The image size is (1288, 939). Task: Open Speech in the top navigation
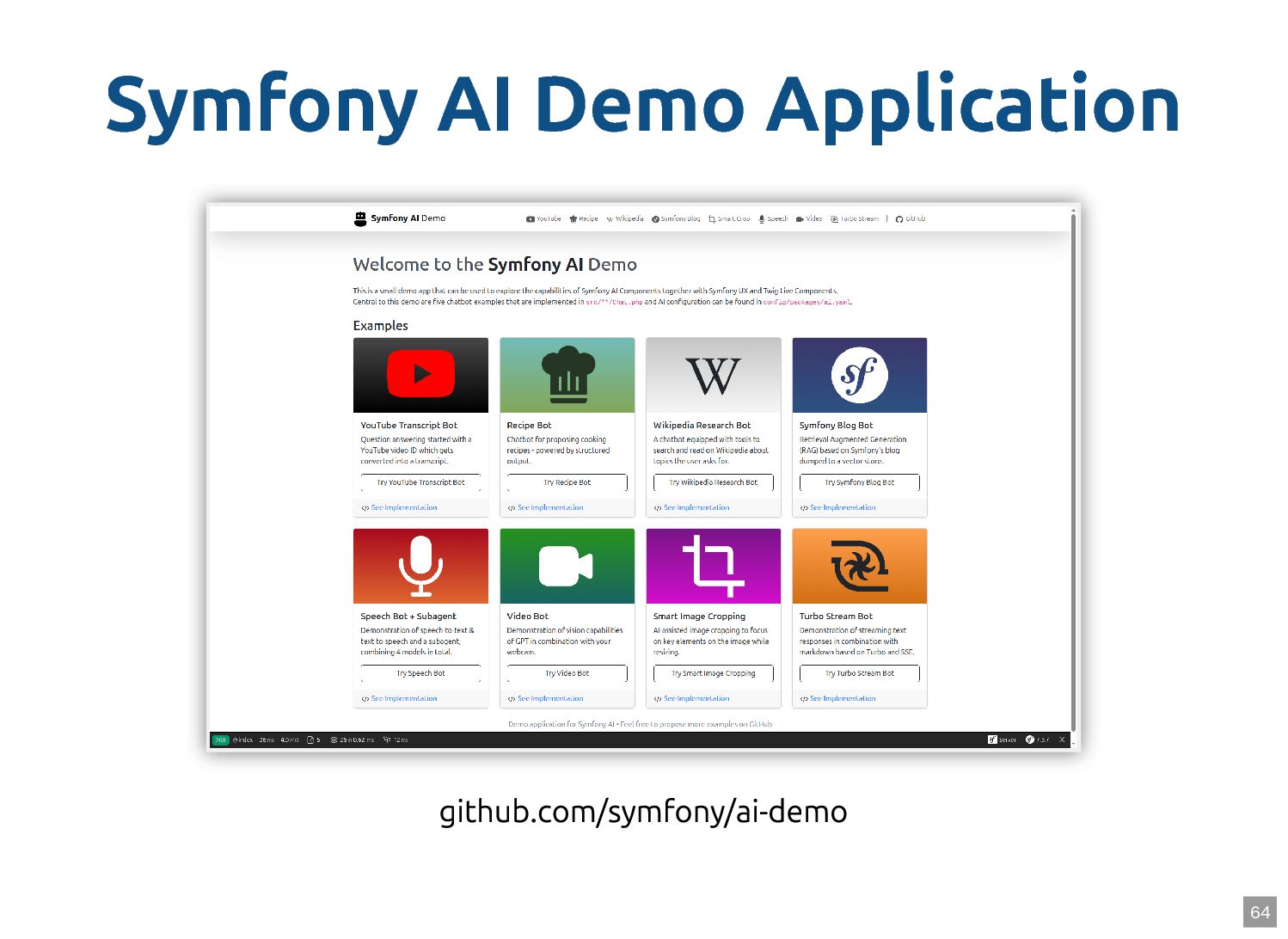point(773,218)
